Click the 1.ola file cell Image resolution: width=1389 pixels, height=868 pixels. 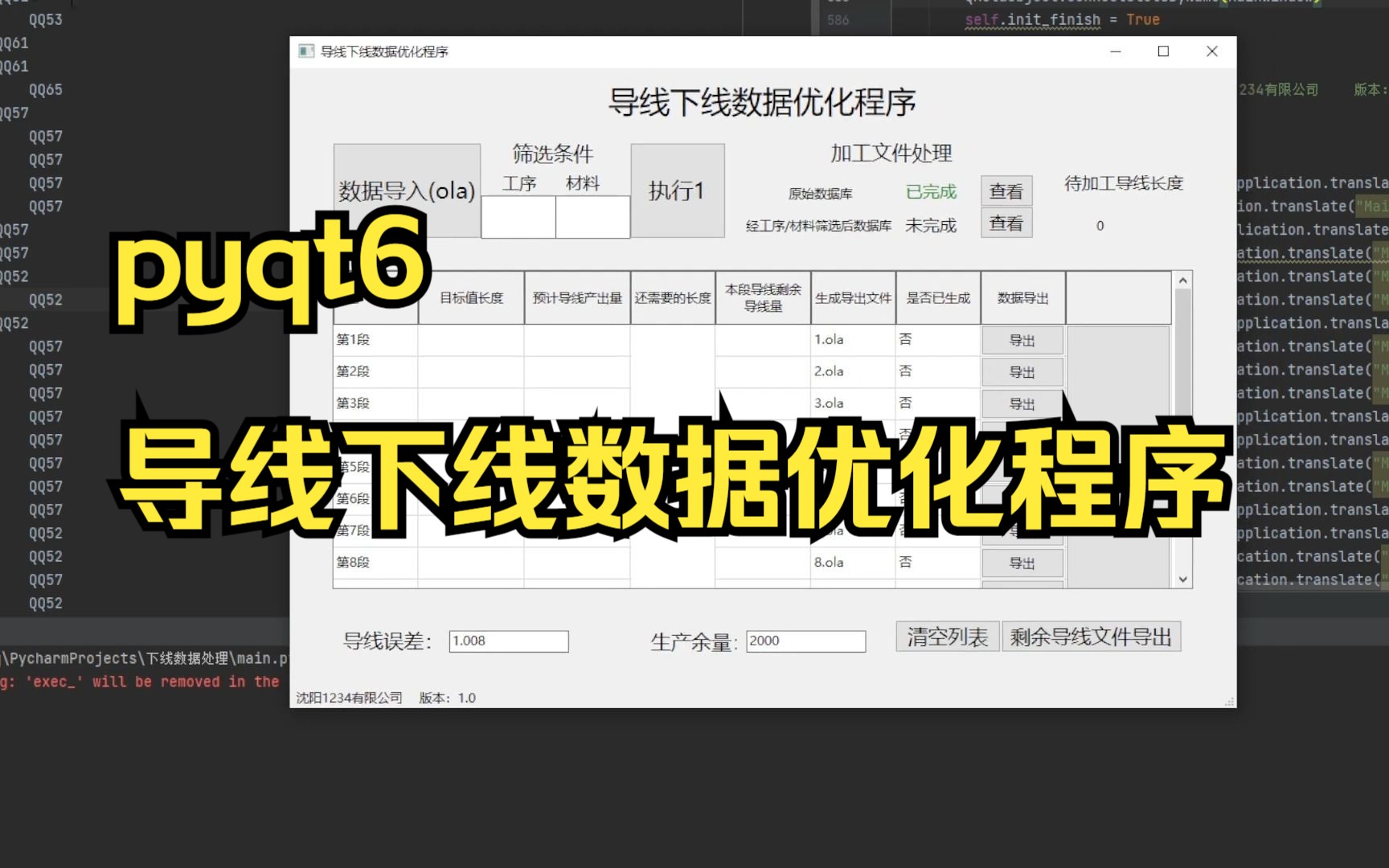[853, 340]
